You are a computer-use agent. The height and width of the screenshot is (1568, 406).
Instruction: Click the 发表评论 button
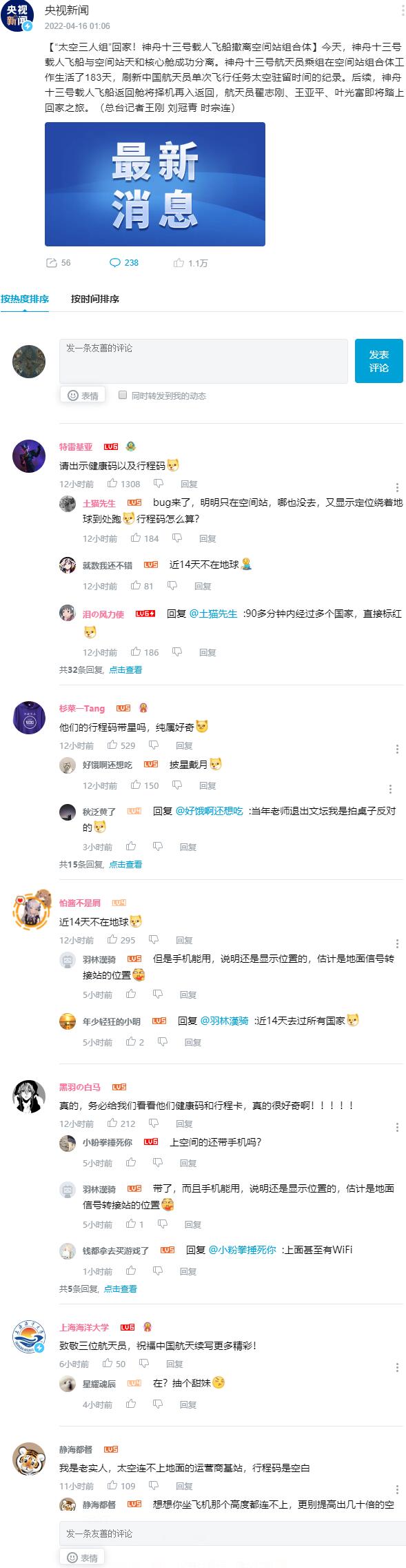379,361
